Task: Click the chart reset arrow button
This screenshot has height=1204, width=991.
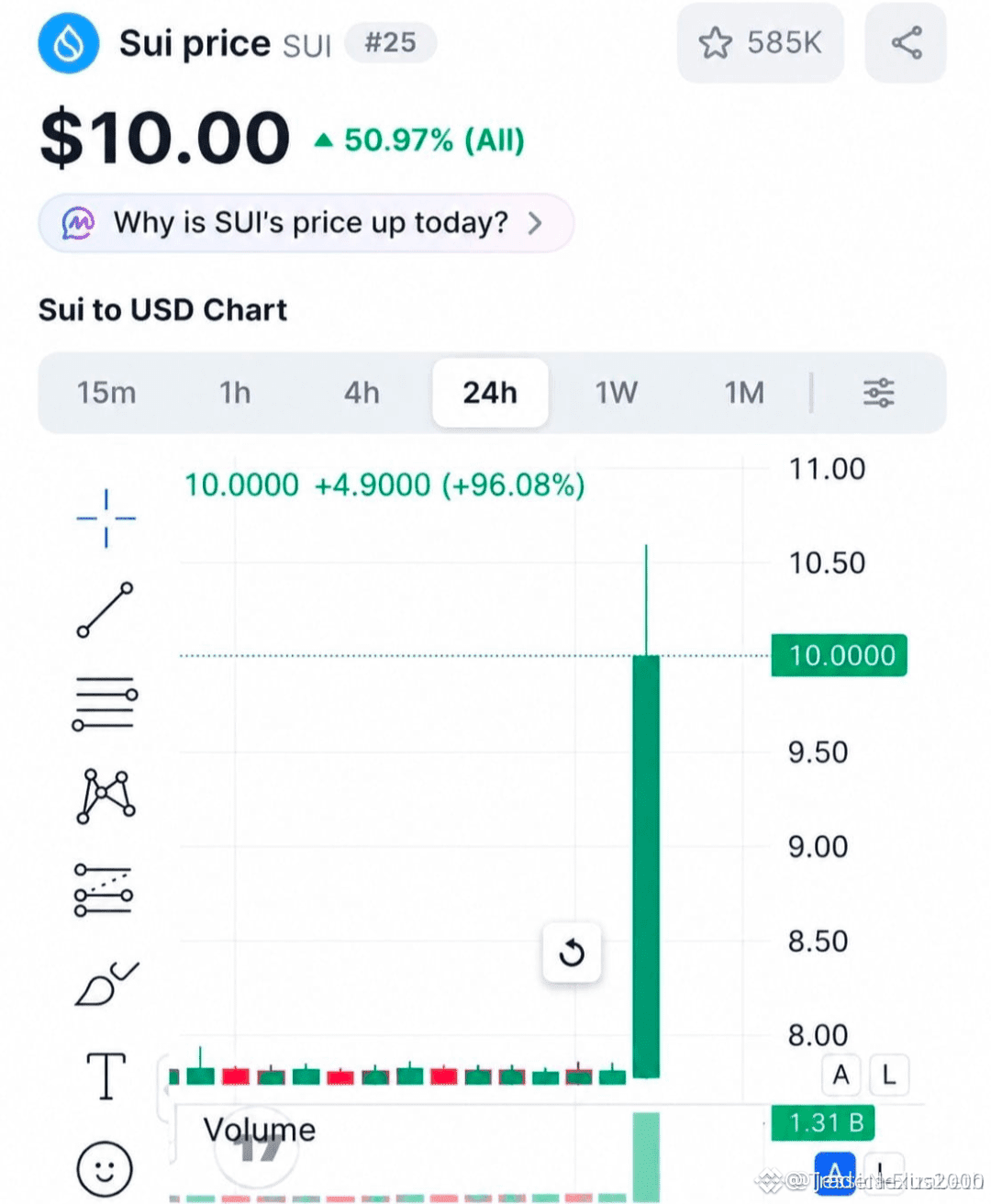Action: (572, 953)
